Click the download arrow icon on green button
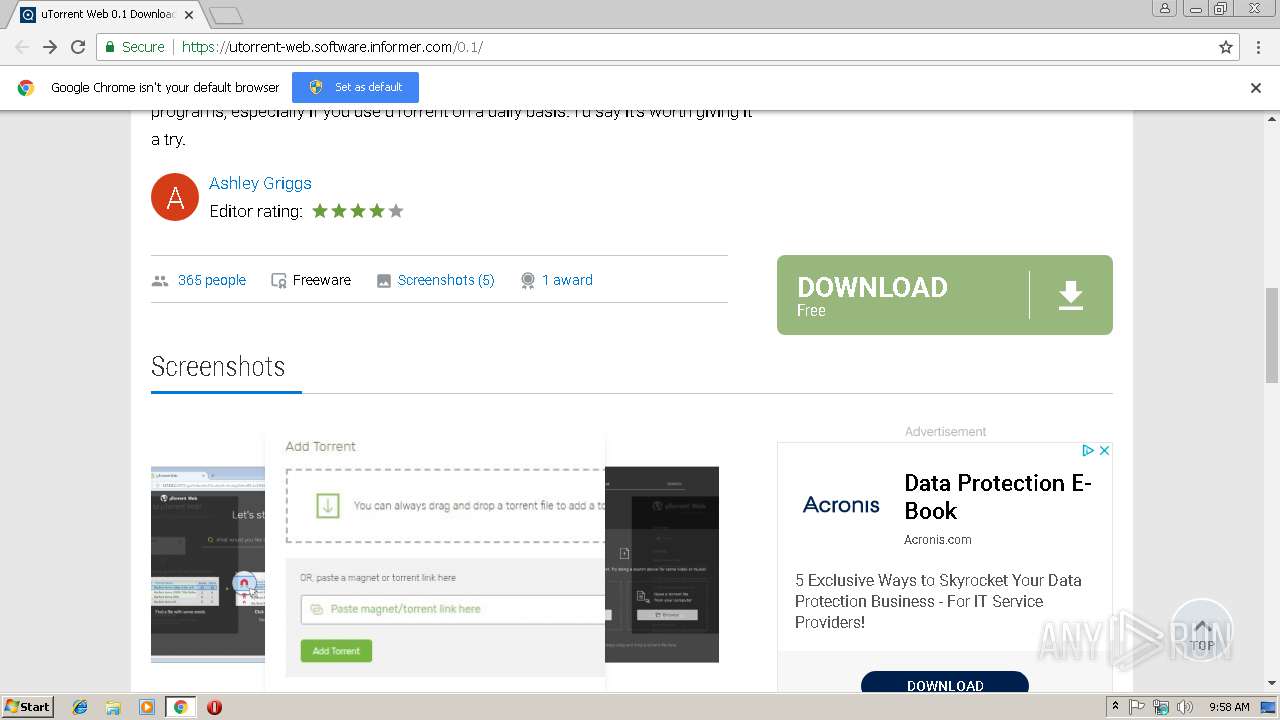The height and width of the screenshot is (720, 1280). click(x=1071, y=295)
